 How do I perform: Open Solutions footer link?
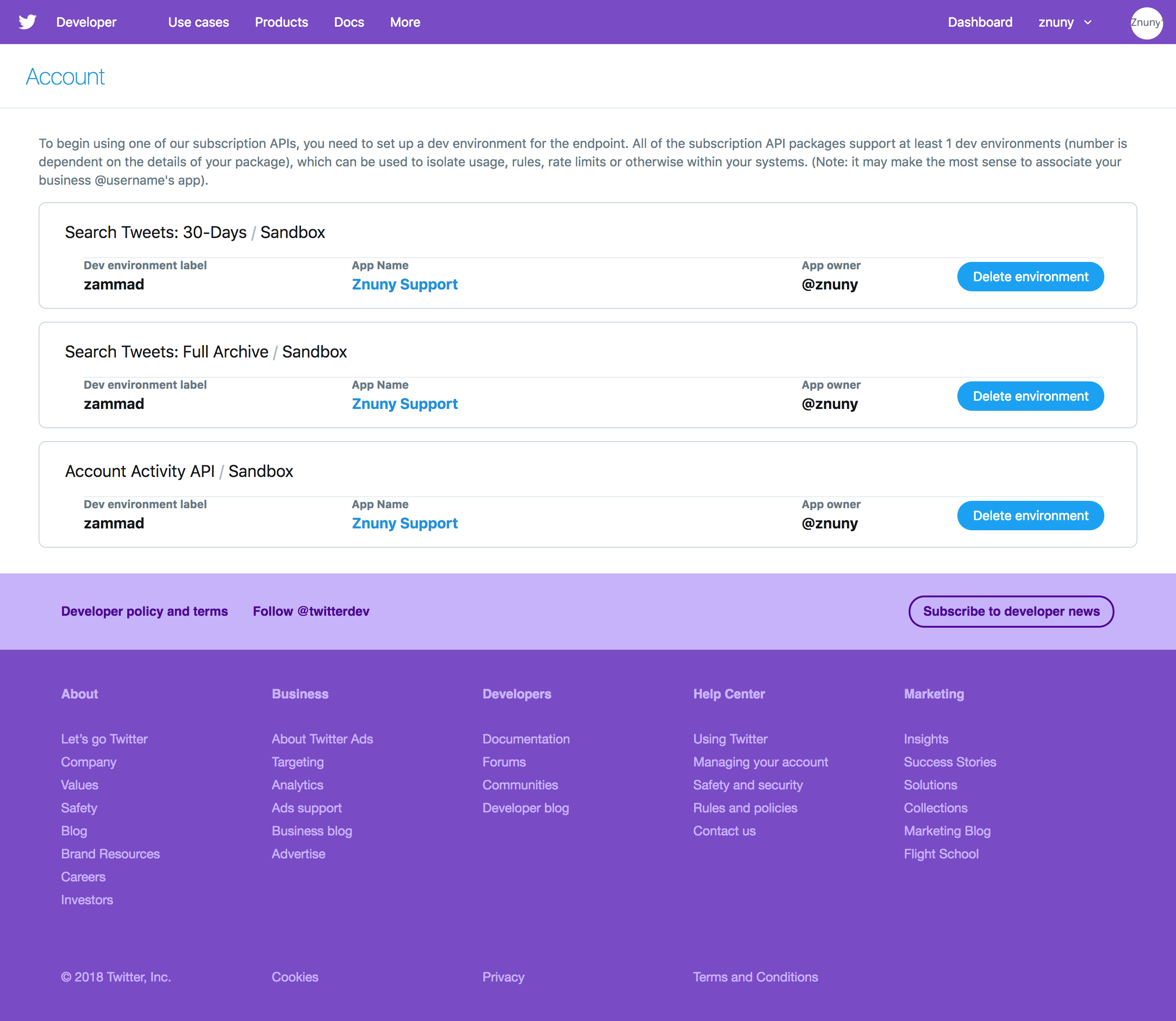[x=931, y=785]
